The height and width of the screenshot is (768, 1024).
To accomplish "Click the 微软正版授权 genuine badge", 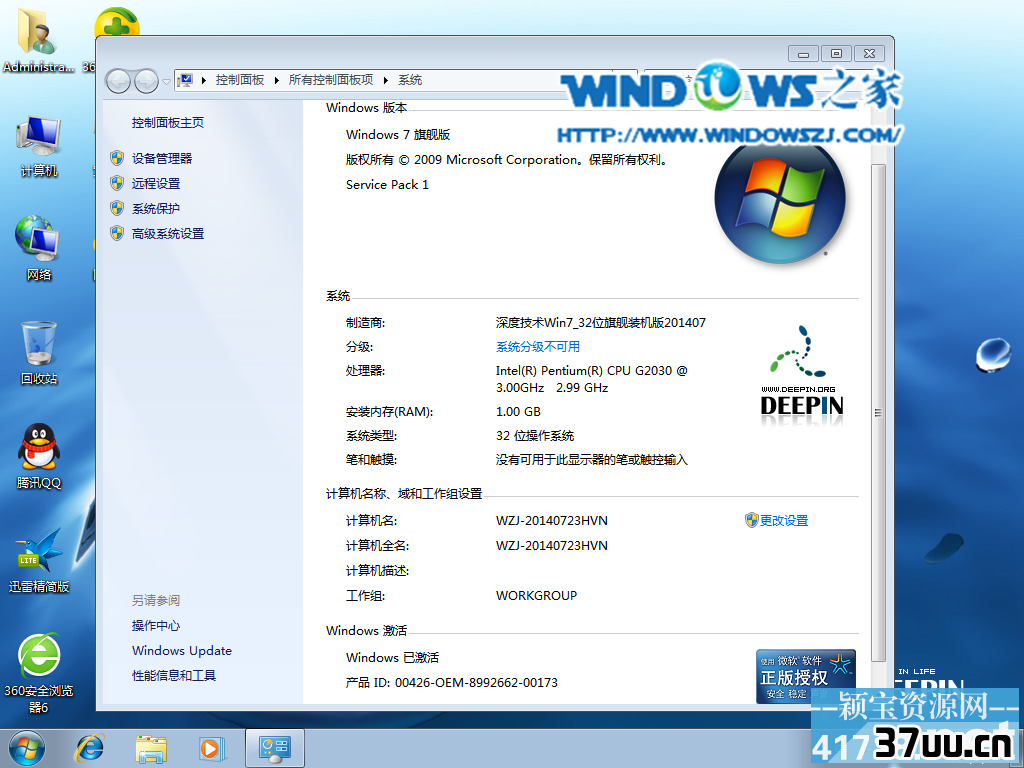I will (805, 676).
